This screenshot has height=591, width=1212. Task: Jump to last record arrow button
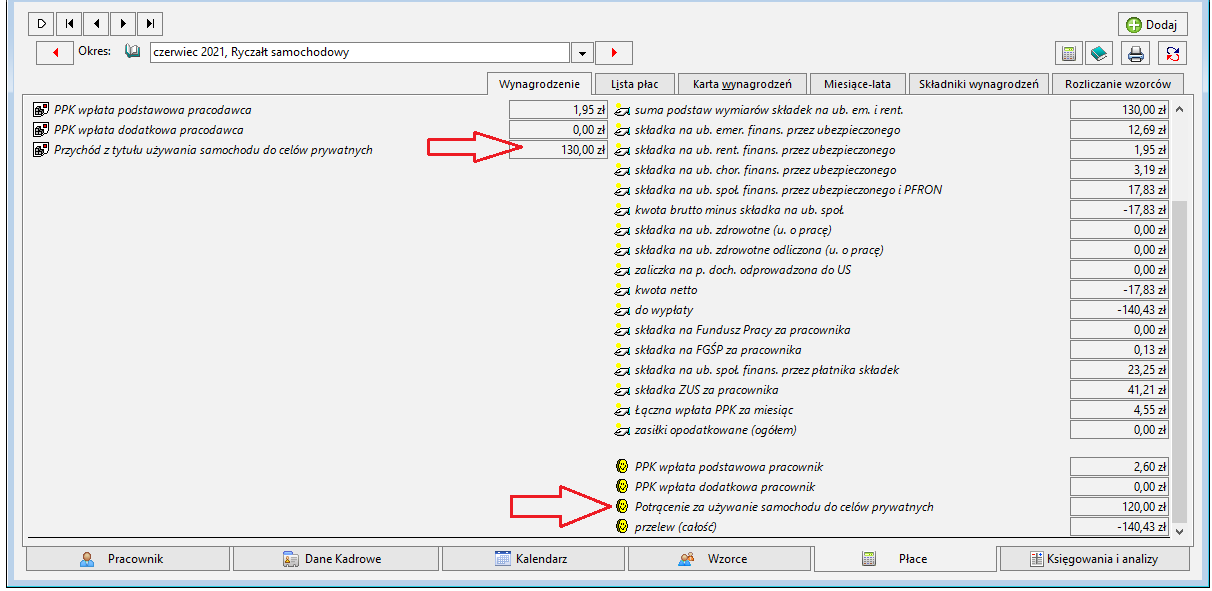click(149, 23)
